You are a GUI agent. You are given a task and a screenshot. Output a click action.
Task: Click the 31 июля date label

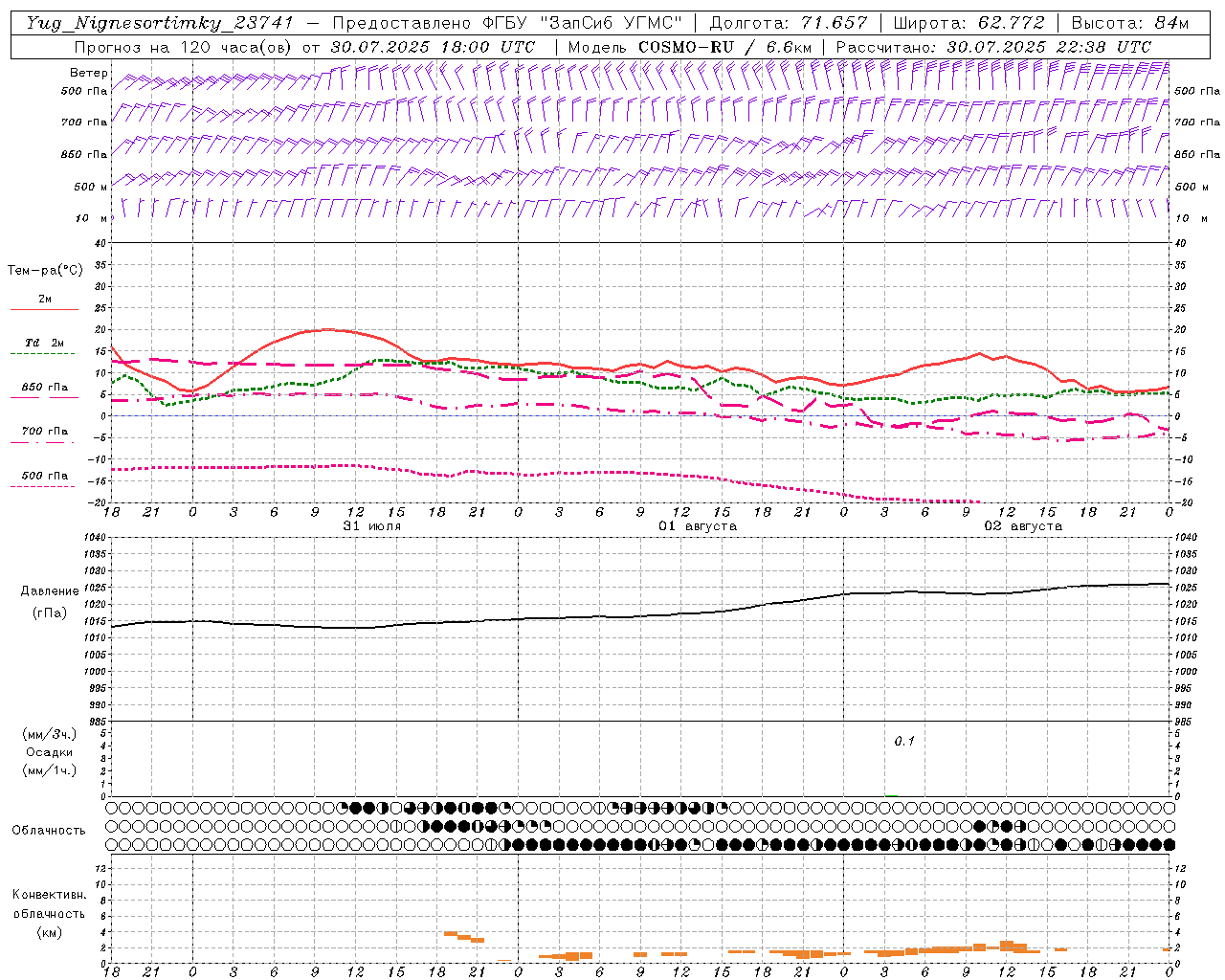(372, 526)
